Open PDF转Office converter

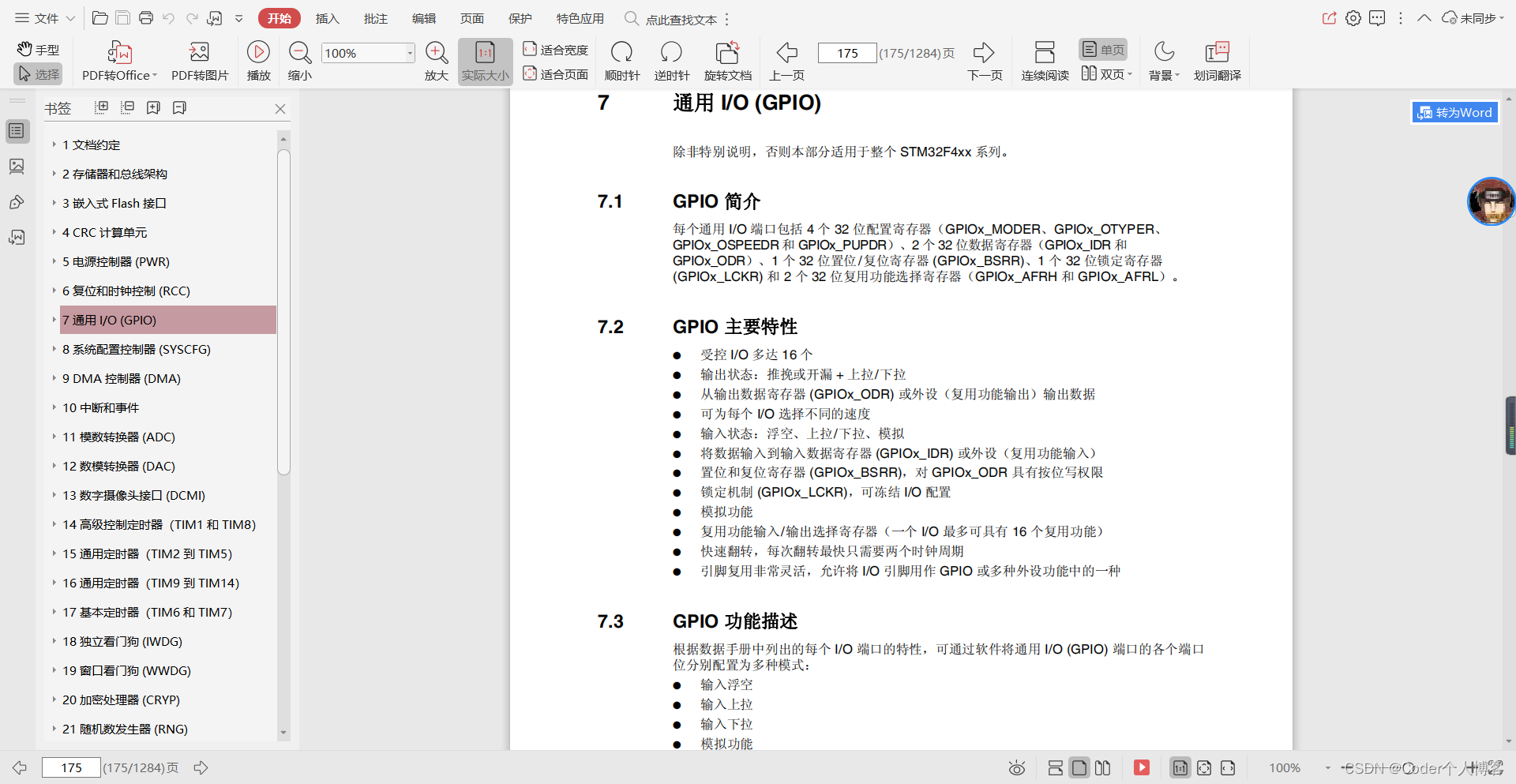119,62
